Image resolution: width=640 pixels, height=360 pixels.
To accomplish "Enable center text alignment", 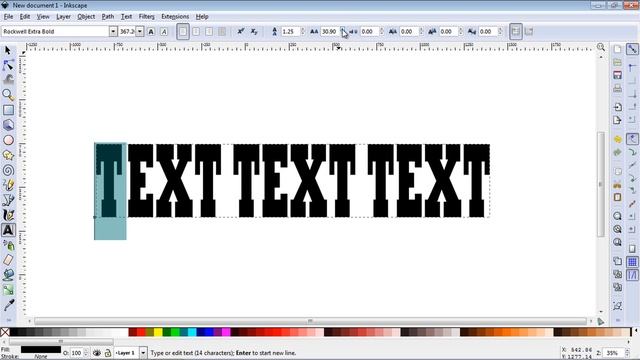I will click(x=196, y=31).
